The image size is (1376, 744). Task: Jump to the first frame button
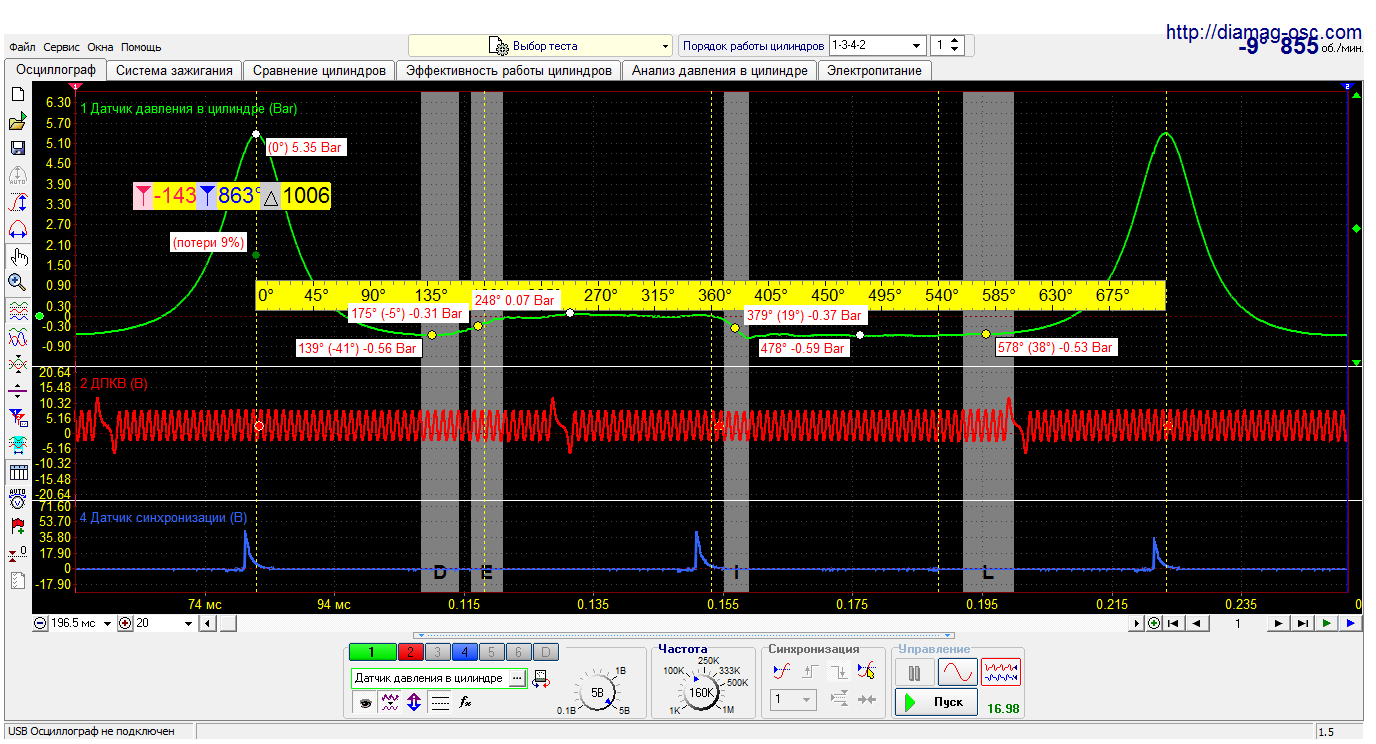point(1174,623)
